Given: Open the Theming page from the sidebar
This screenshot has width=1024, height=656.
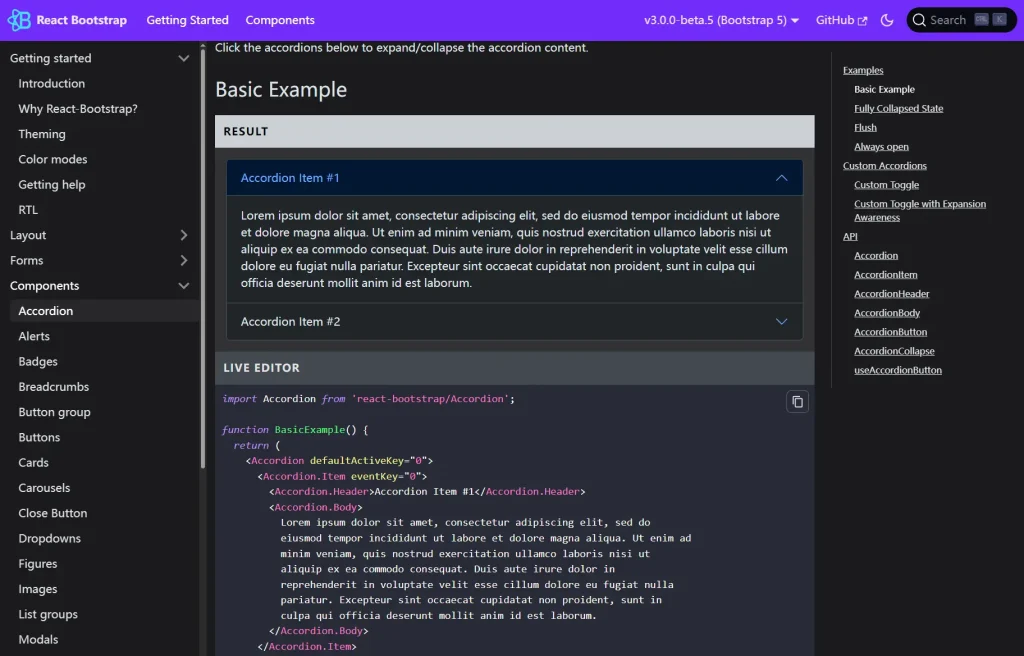Looking at the screenshot, I should point(41,133).
